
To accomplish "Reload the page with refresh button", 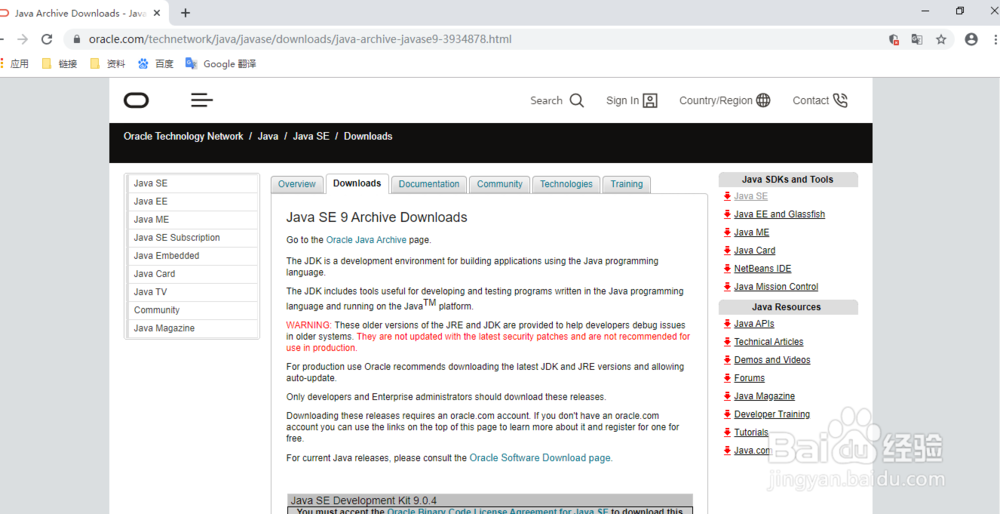I will (47, 39).
